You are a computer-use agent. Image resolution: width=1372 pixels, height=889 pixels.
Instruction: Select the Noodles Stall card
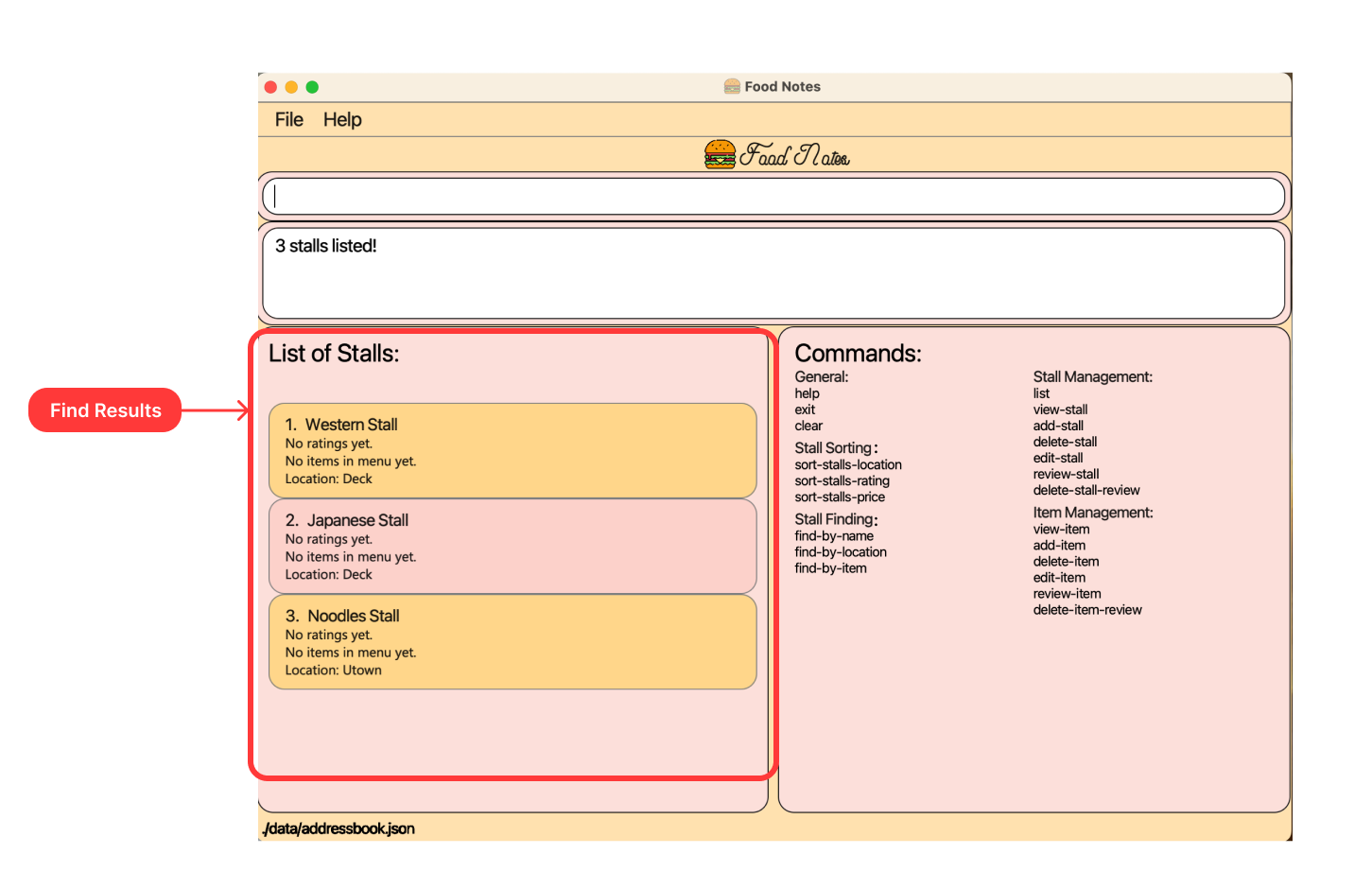[x=512, y=641]
